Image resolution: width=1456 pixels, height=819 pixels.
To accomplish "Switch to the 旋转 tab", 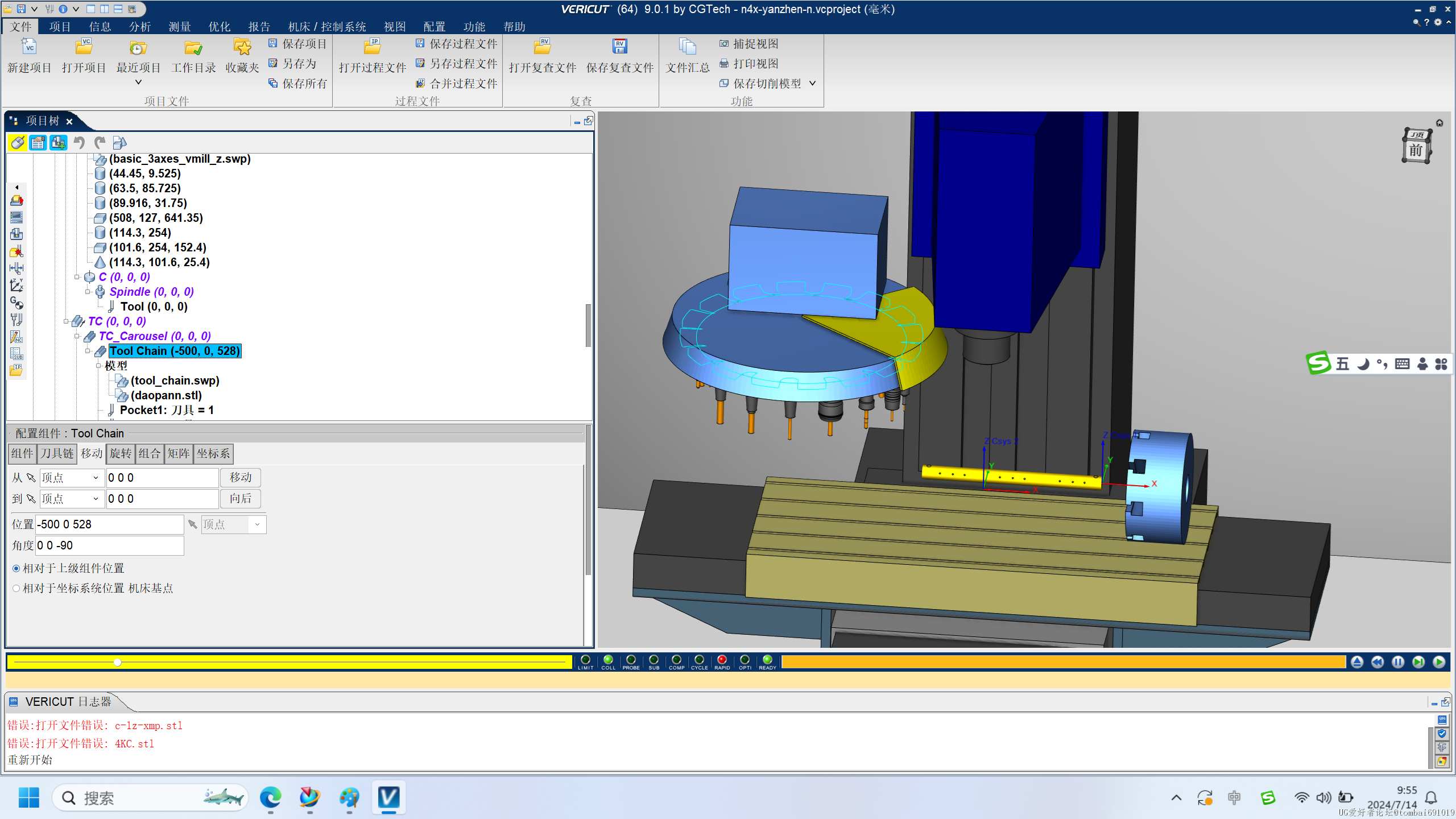I will 121,453.
